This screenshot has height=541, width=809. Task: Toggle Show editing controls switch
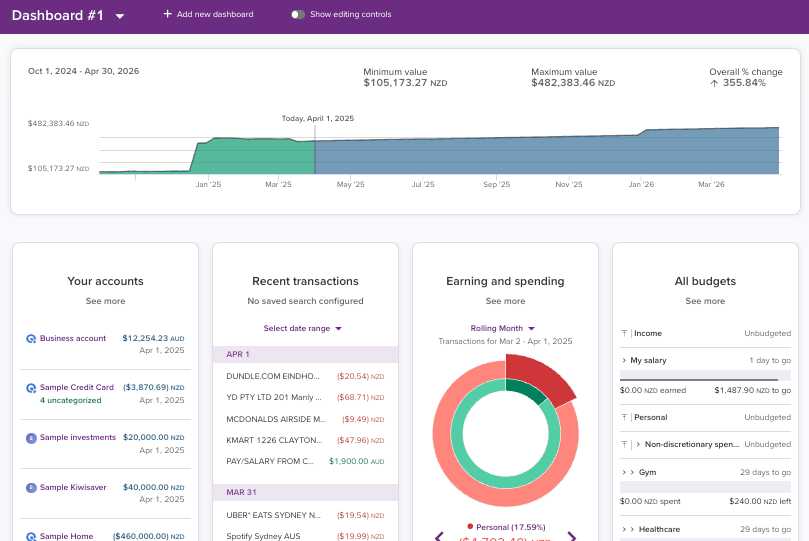(298, 14)
